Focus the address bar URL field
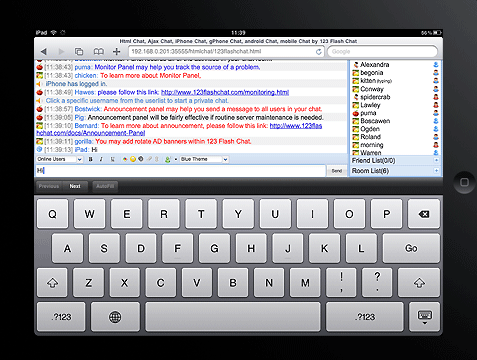477x360 pixels. click(226, 52)
